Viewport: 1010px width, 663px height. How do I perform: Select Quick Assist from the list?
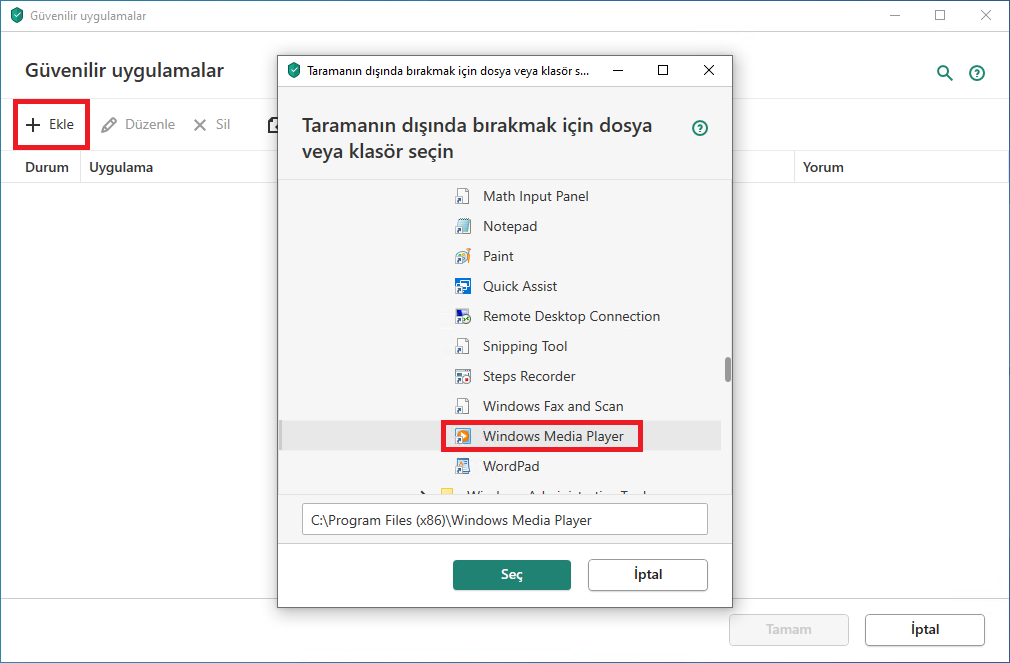tap(520, 286)
